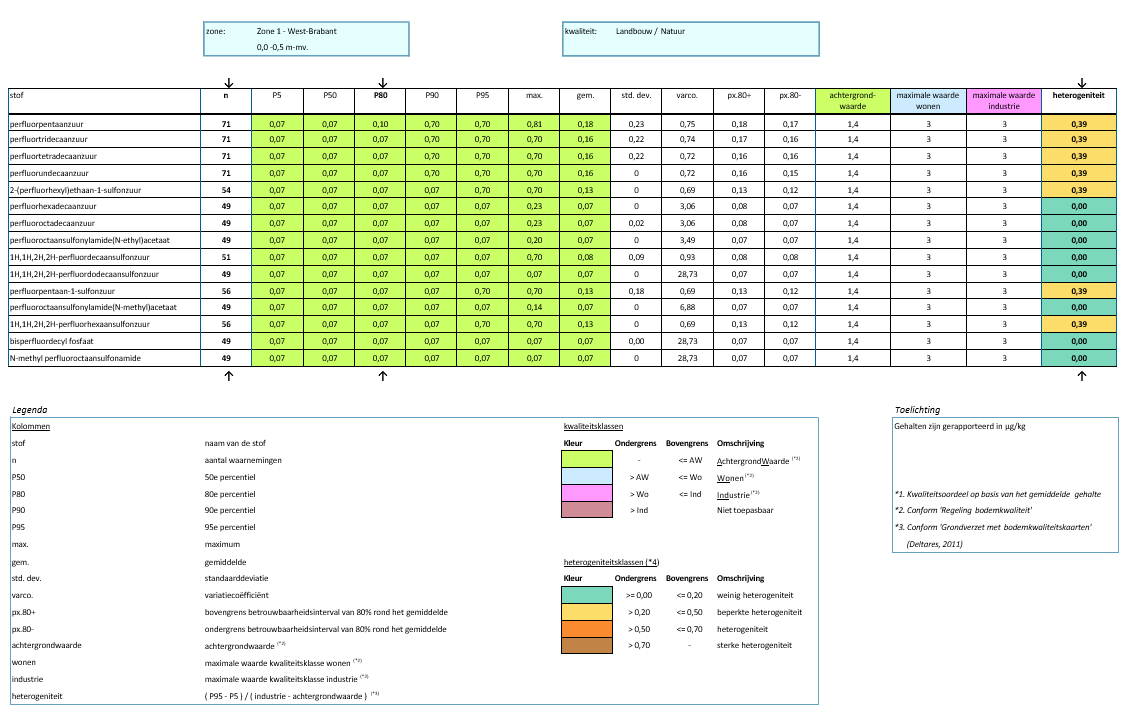Click the green 'achtergrond-waarde' header cell

click(x=852, y=101)
